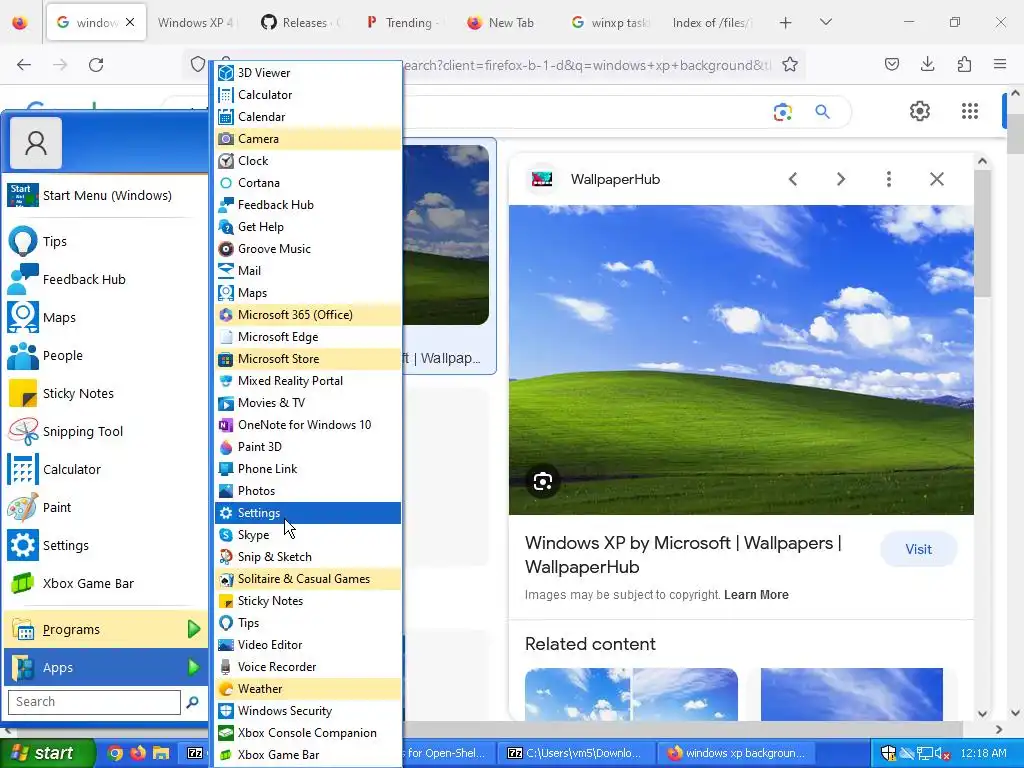Switch to the Windows XP browser tab
1024x768 pixels.
tap(196, 22)
